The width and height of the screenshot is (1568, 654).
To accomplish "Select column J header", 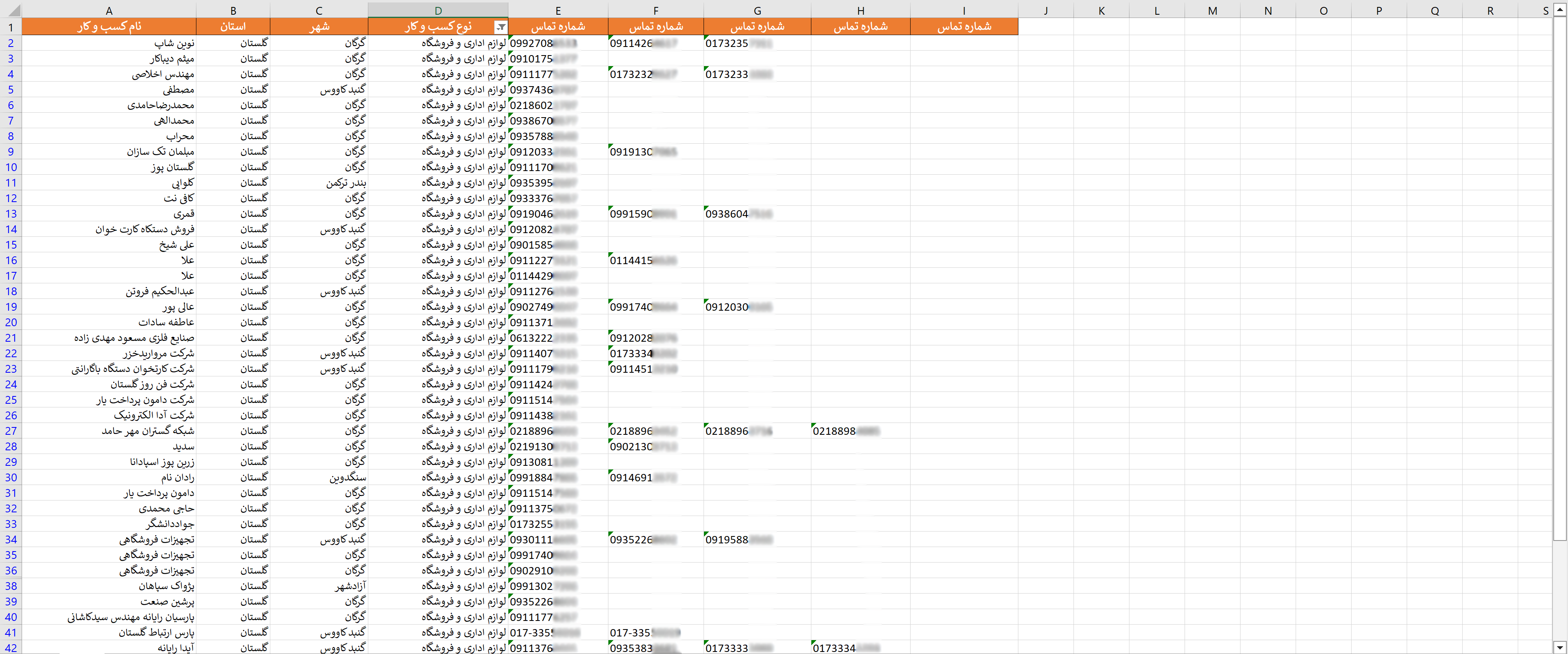I will [1046, 10].
